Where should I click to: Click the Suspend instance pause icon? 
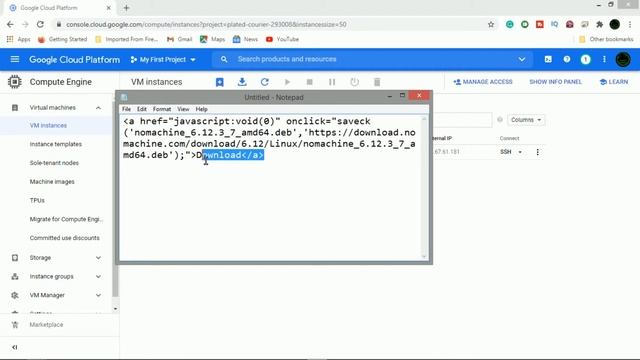[x=332, y=82]
